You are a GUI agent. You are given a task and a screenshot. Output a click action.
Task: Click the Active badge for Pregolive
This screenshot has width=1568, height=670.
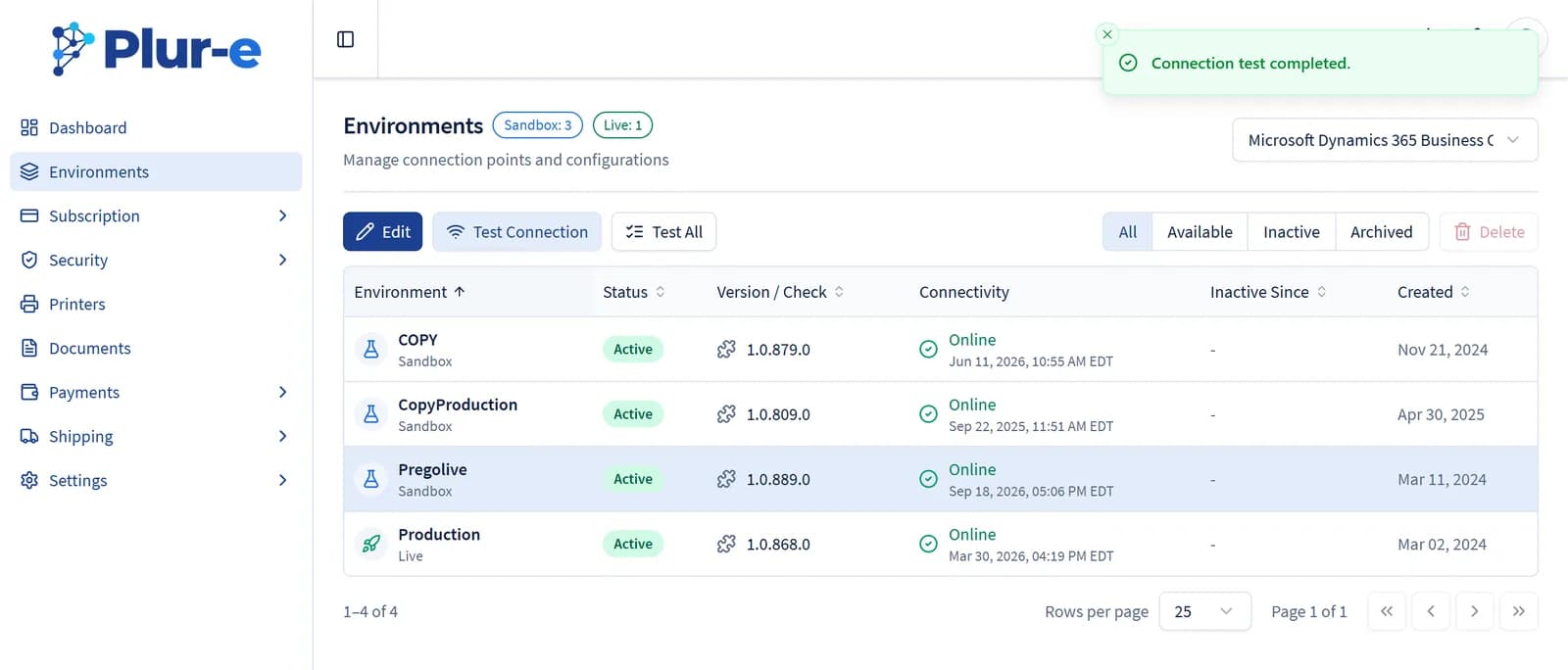(x=633, y=479)
